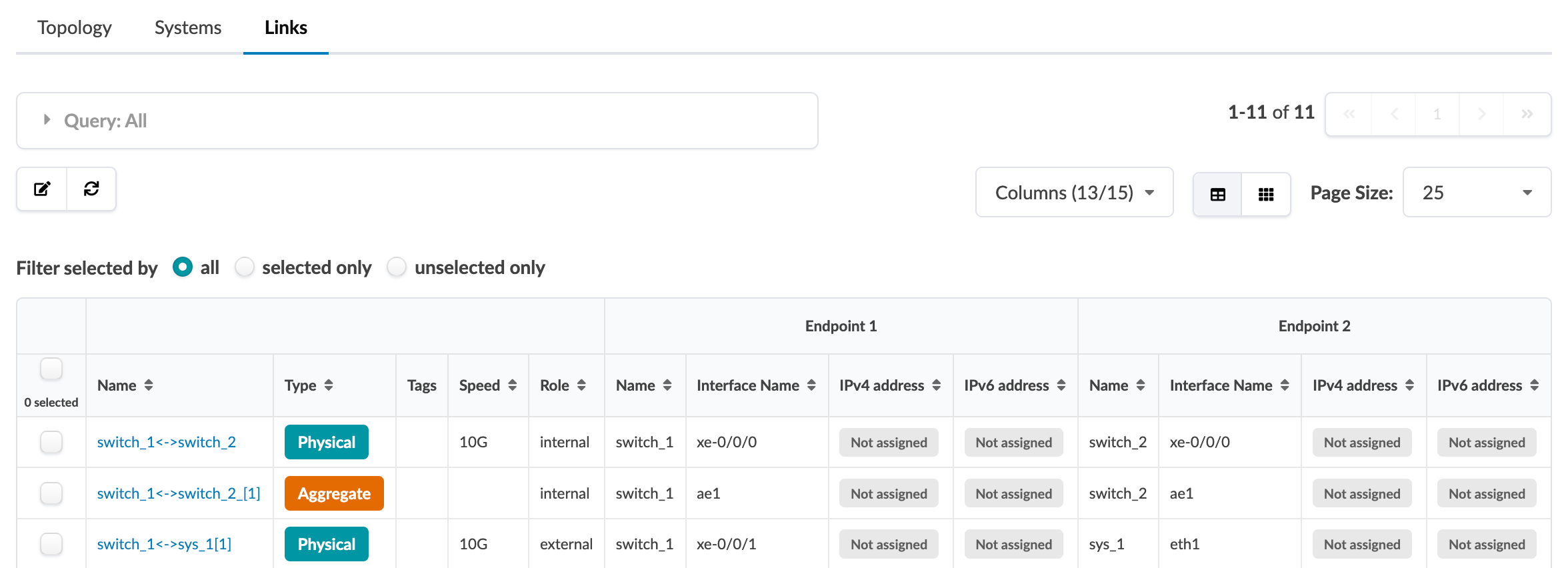Sort by link Name column arrows
This screenshot has width=1568, height=568.
(149, 385)
